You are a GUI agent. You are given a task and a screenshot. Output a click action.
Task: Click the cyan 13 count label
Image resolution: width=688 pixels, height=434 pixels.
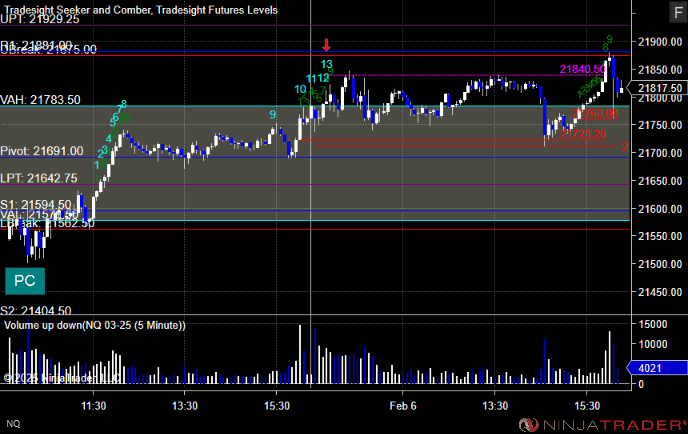coord(326,65)
